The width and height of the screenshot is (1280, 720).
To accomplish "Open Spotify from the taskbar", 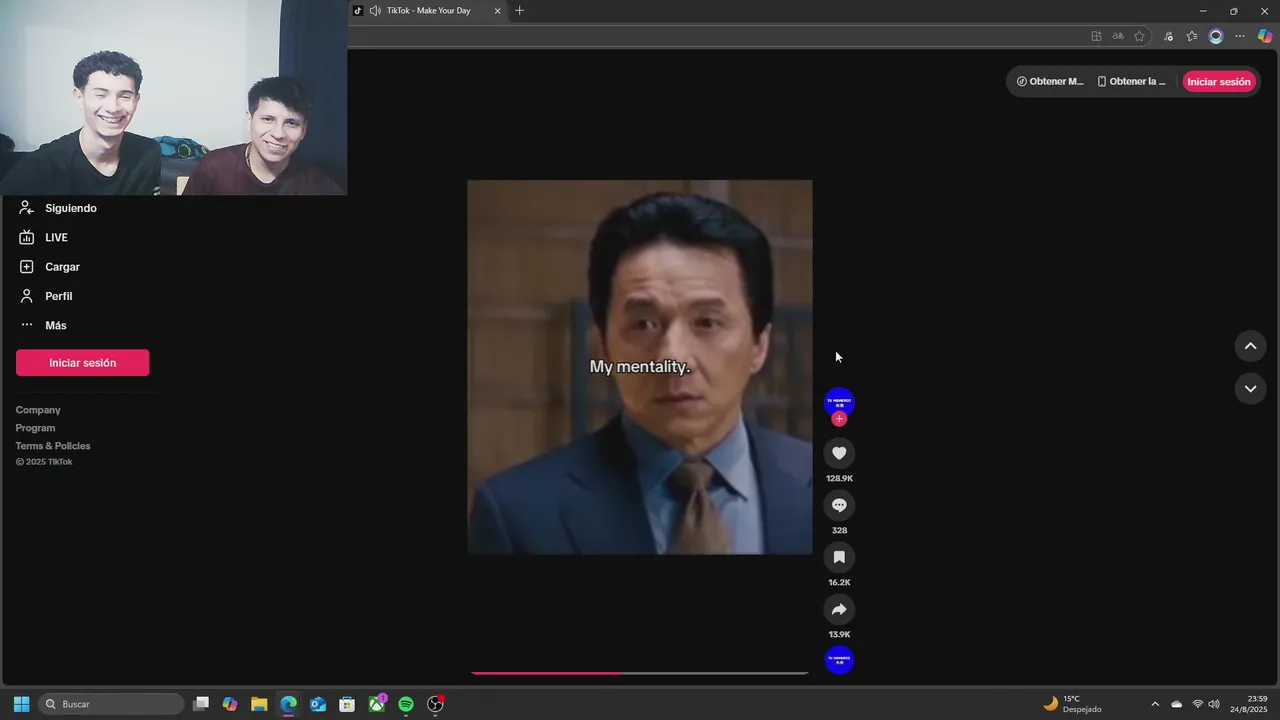I will (406, 704).
